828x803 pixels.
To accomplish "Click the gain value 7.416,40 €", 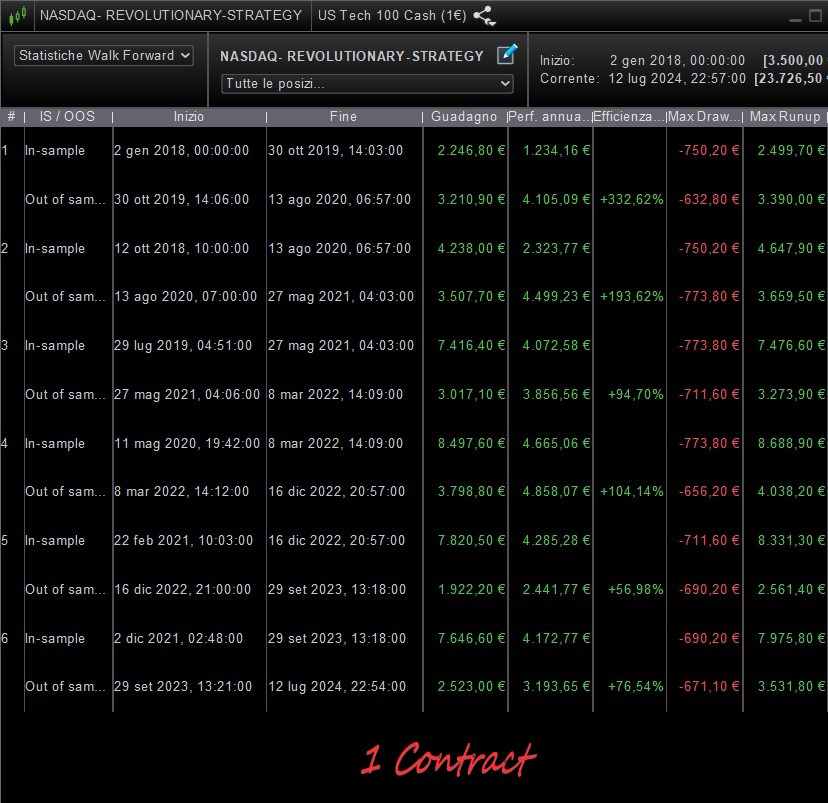I will 472,345.
